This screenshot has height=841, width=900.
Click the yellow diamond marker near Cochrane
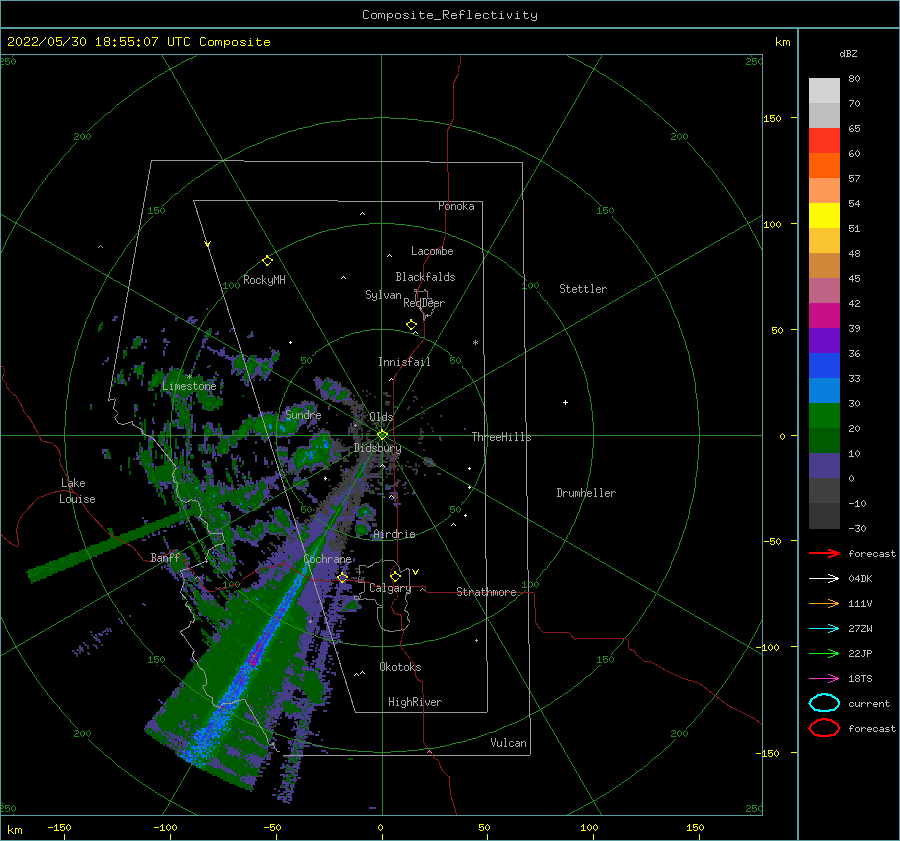(x=343, y=577)
